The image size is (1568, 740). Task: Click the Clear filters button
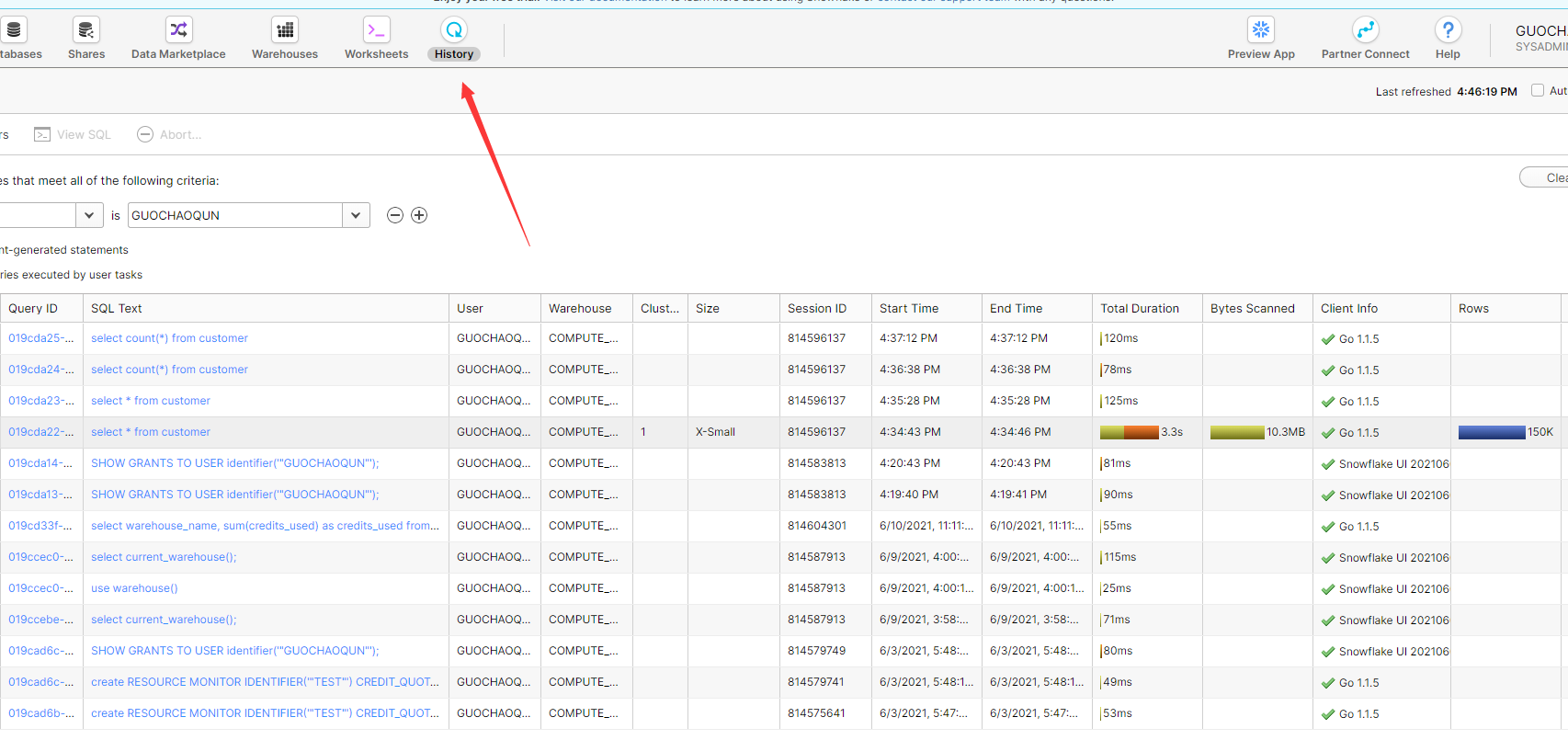pyautogui.click(x=1545, y=177)
